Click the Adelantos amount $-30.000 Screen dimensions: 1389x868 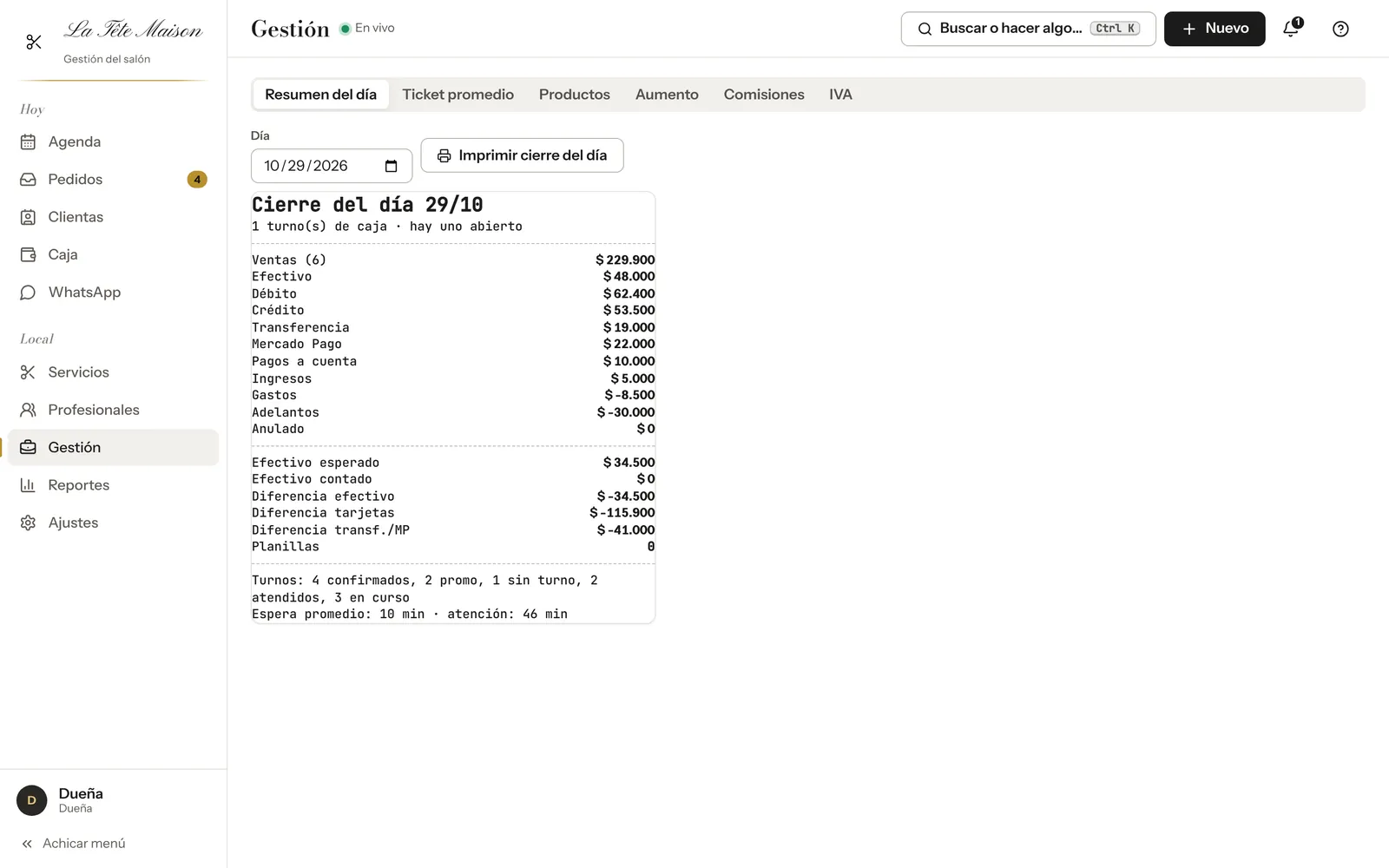[626, 412]
